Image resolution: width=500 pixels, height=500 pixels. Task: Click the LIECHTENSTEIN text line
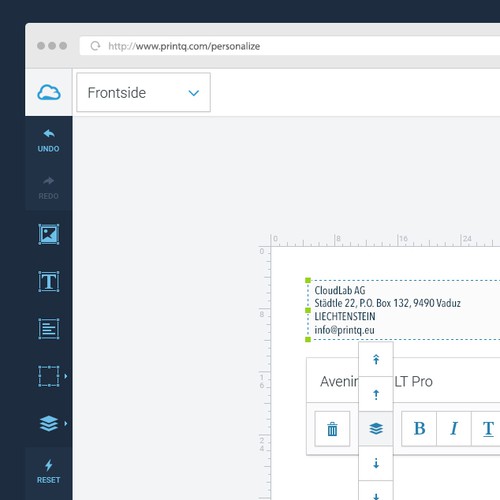pyautogui.click(x=345, y=316)
